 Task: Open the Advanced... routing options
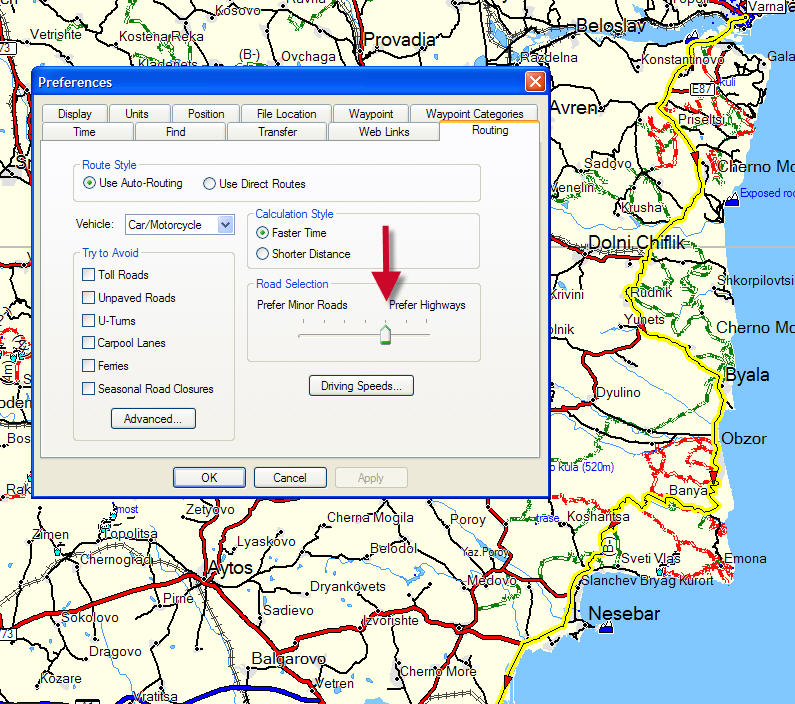tap(153, 419)
